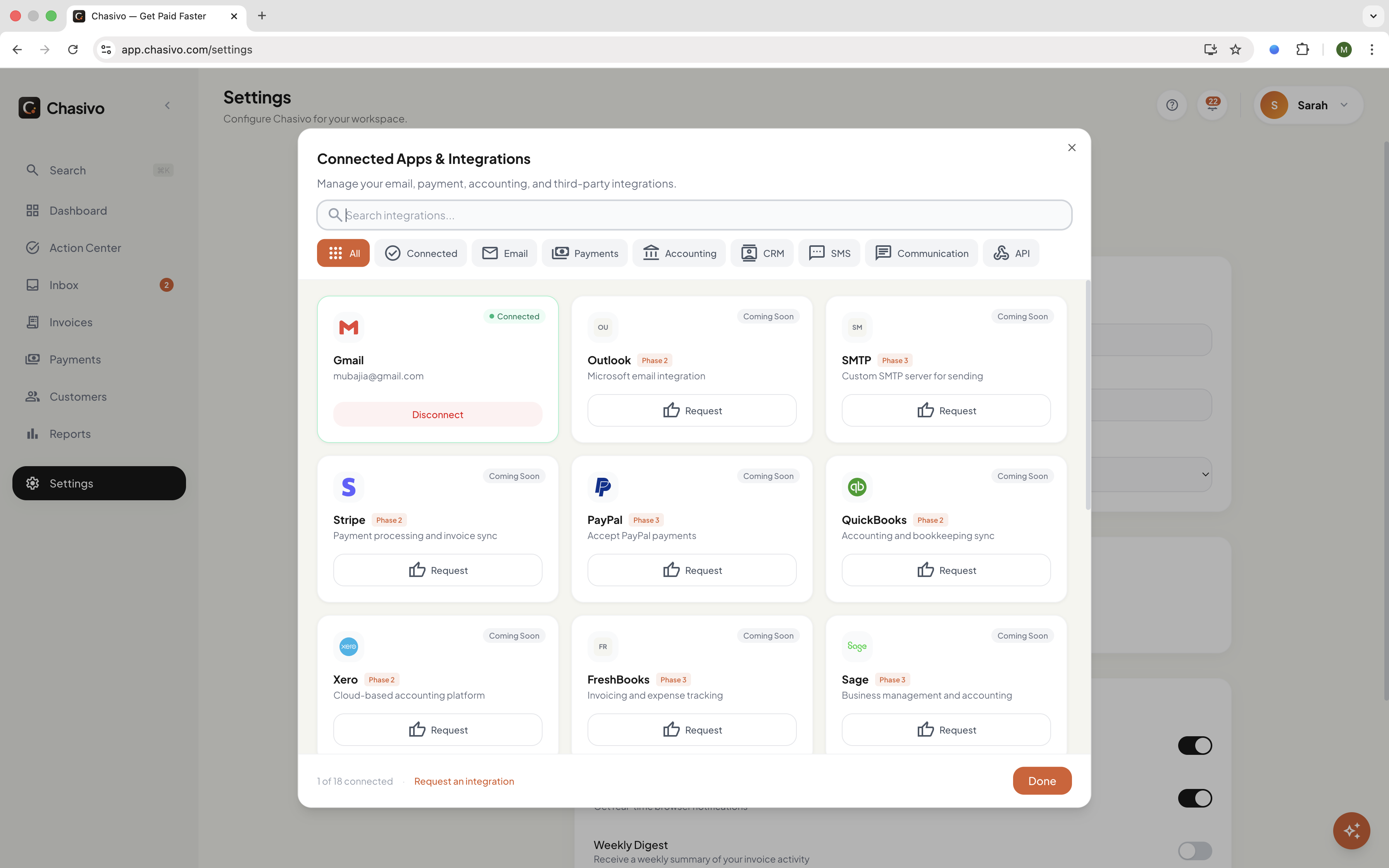
Task: Filter by Communication integrations
Action: tap(921, 253)
